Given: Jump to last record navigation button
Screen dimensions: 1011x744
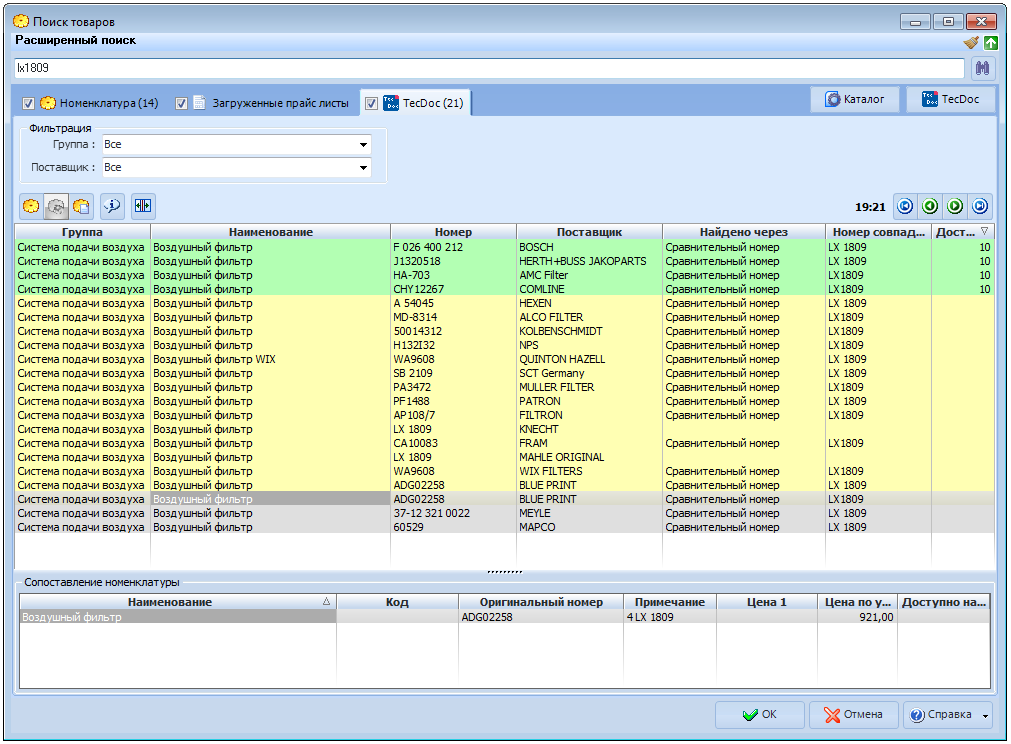Looking at the screenshot, I should coord(980,206).
